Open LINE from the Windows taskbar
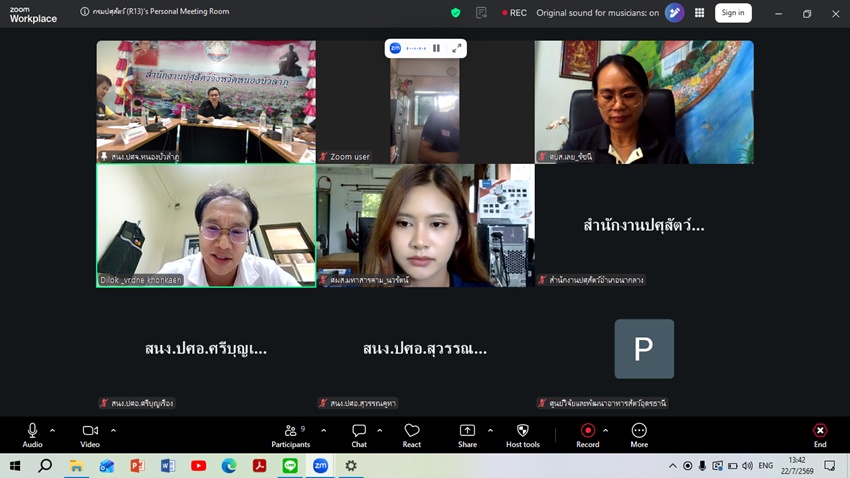Viewport: 850px width, 478px height. [290, 466]
